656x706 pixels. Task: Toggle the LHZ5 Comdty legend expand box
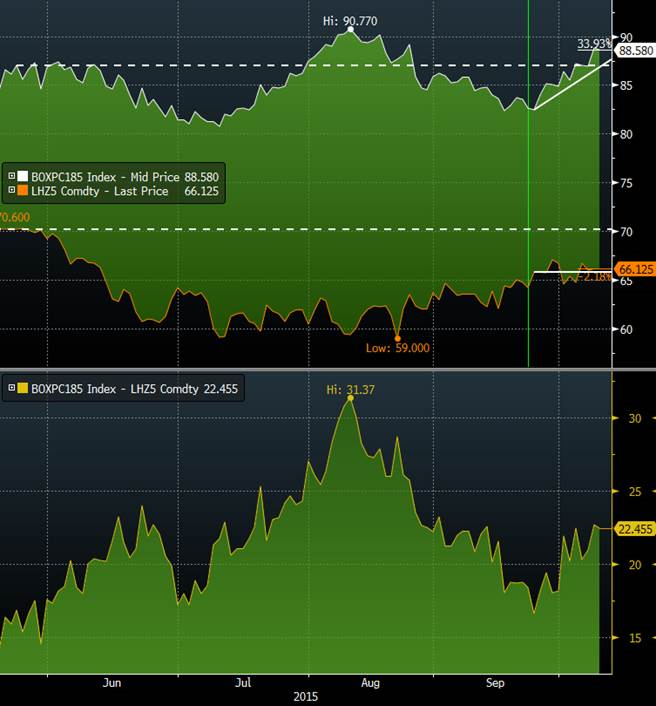pos(11,191)
